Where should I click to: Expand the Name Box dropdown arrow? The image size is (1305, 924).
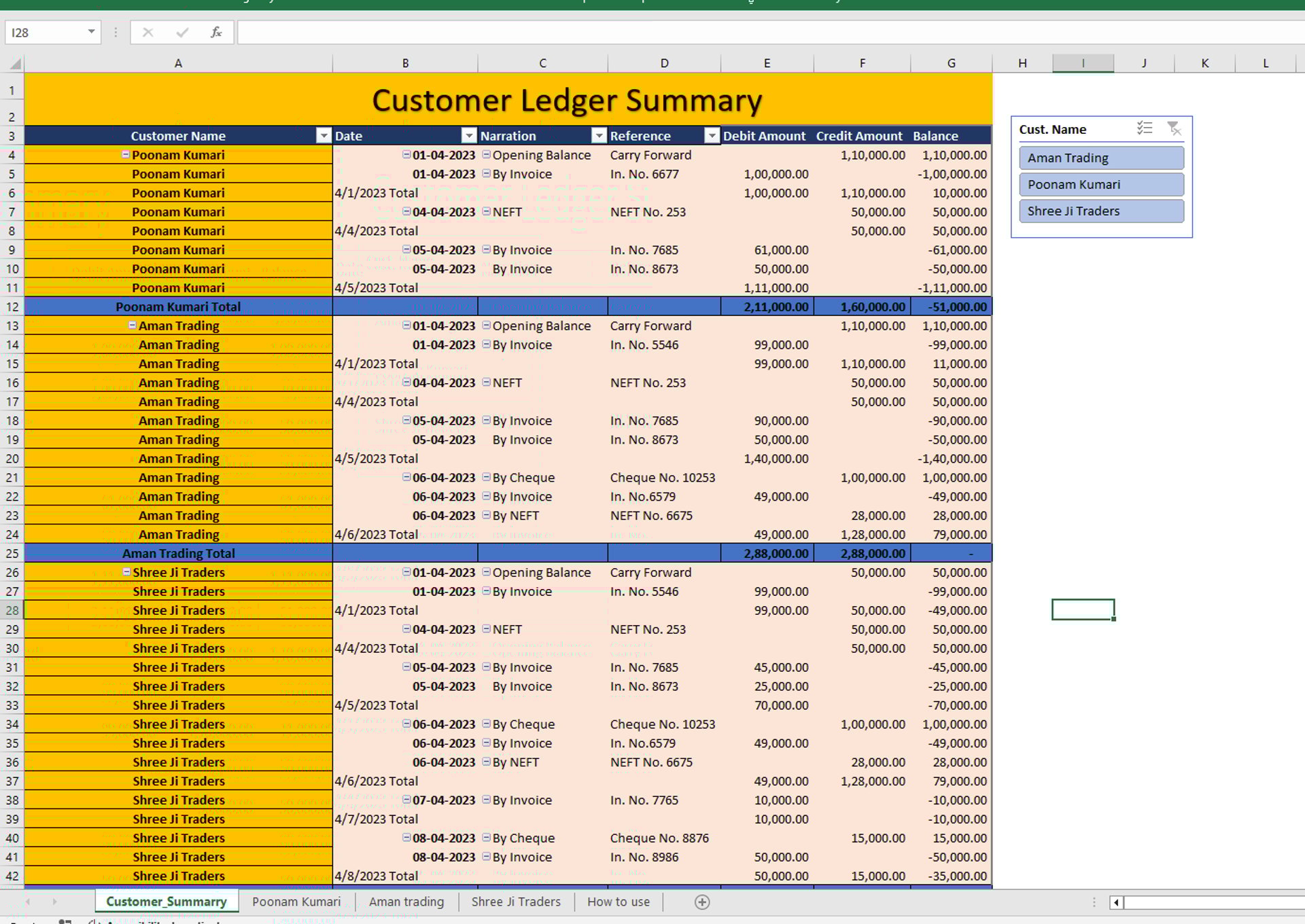click(91, 32)
